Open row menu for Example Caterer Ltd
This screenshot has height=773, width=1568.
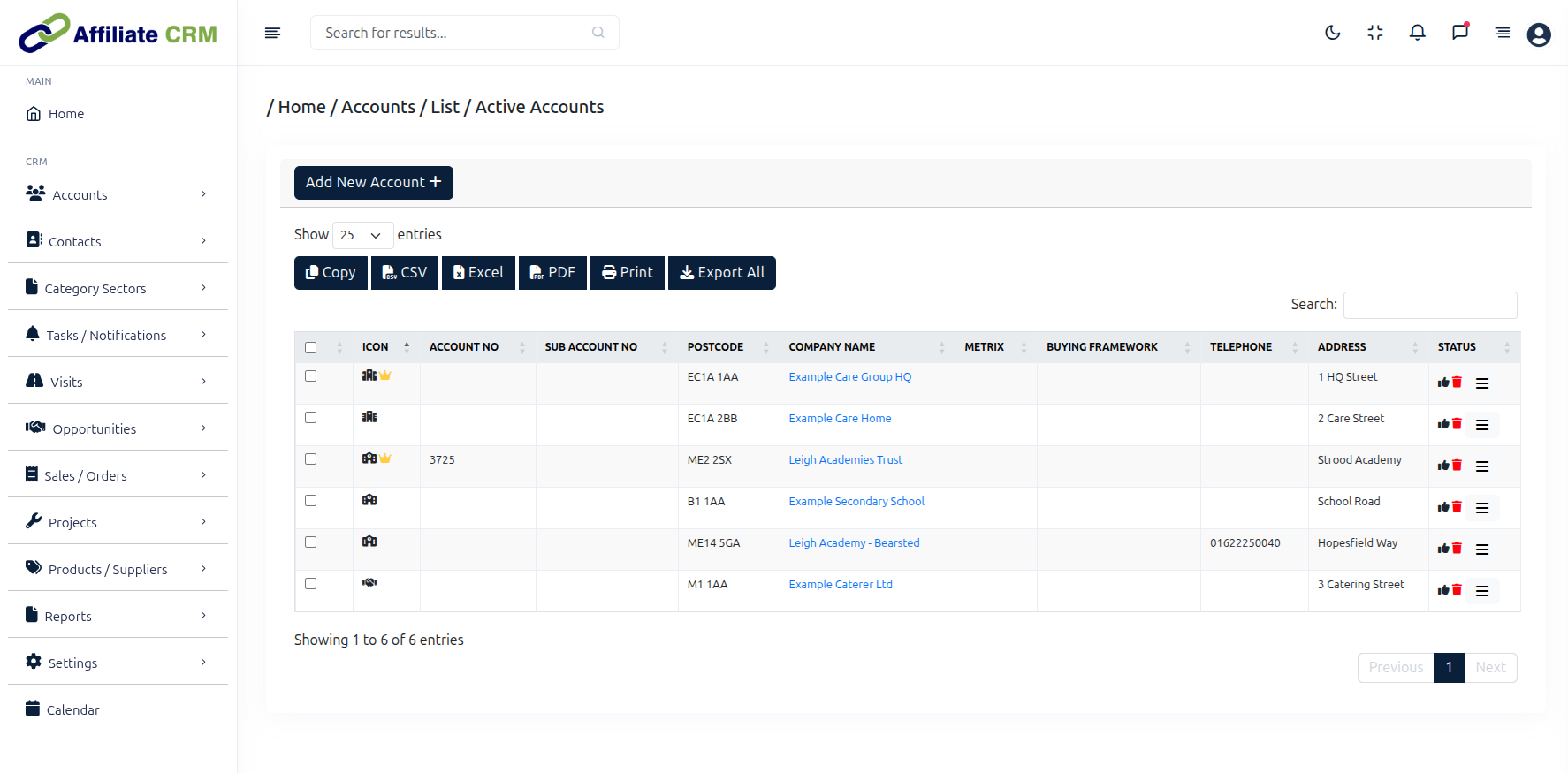1482,591
